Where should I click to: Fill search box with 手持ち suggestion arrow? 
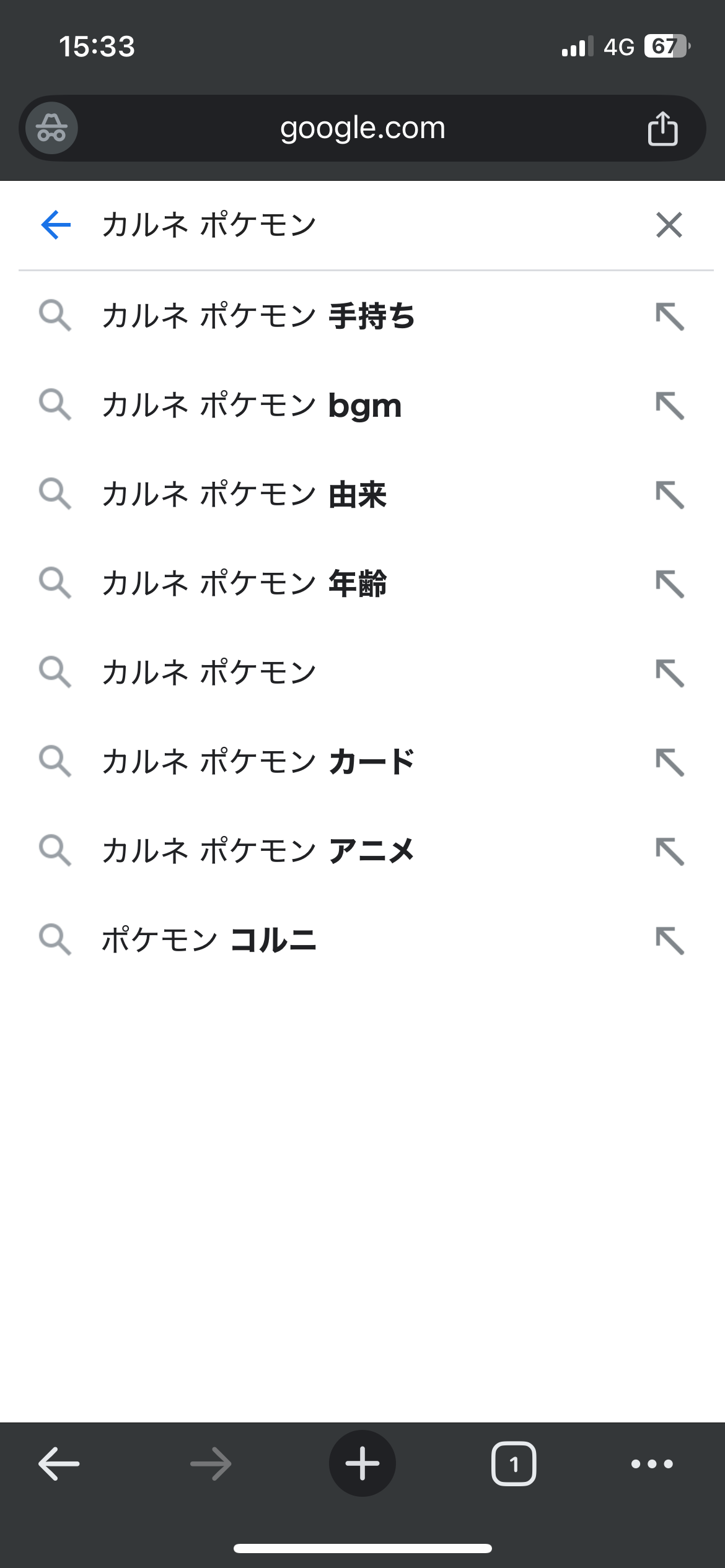670,316
